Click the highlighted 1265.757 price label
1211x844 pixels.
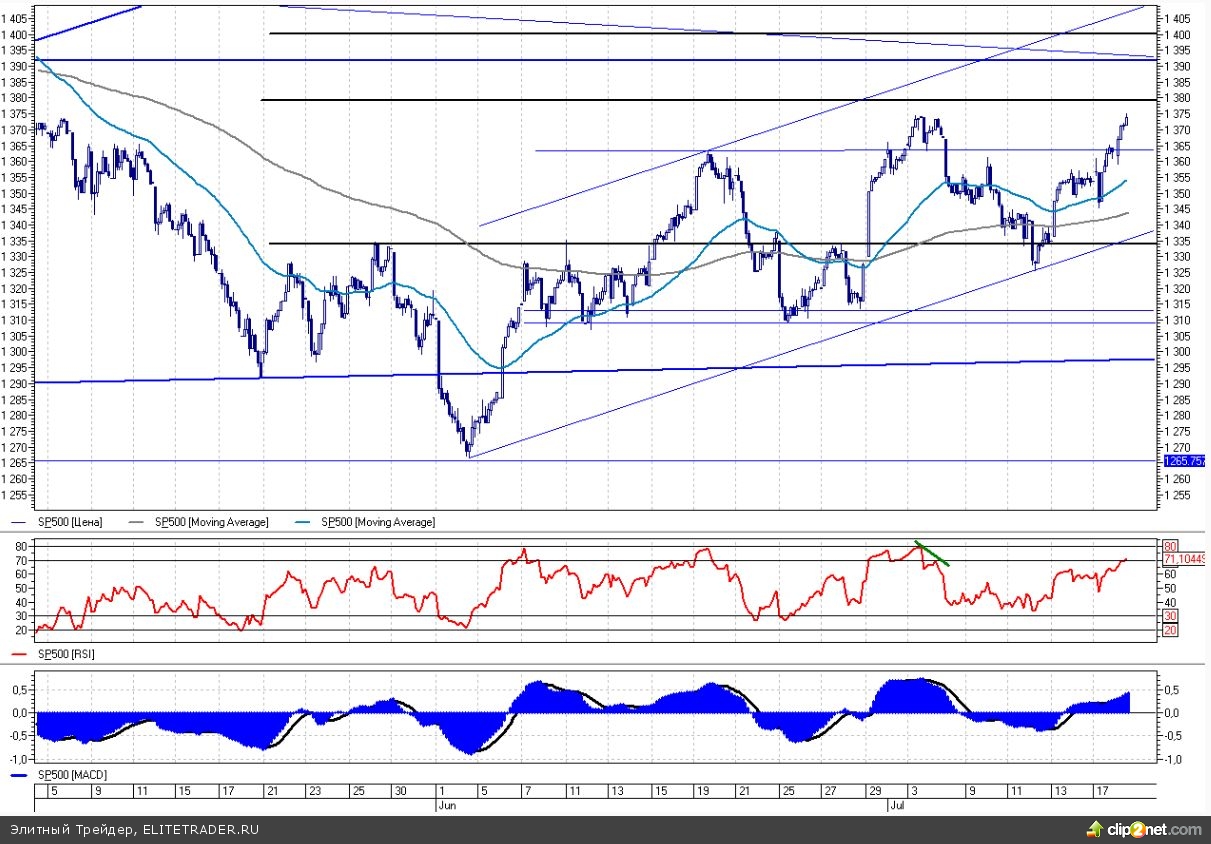(x=1185, y=460)
